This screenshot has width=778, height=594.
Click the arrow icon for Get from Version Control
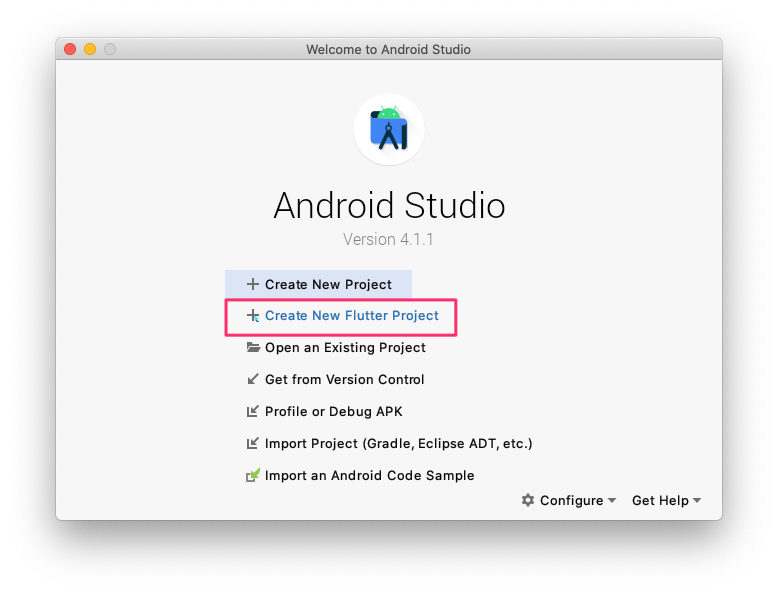click(253, 379)
